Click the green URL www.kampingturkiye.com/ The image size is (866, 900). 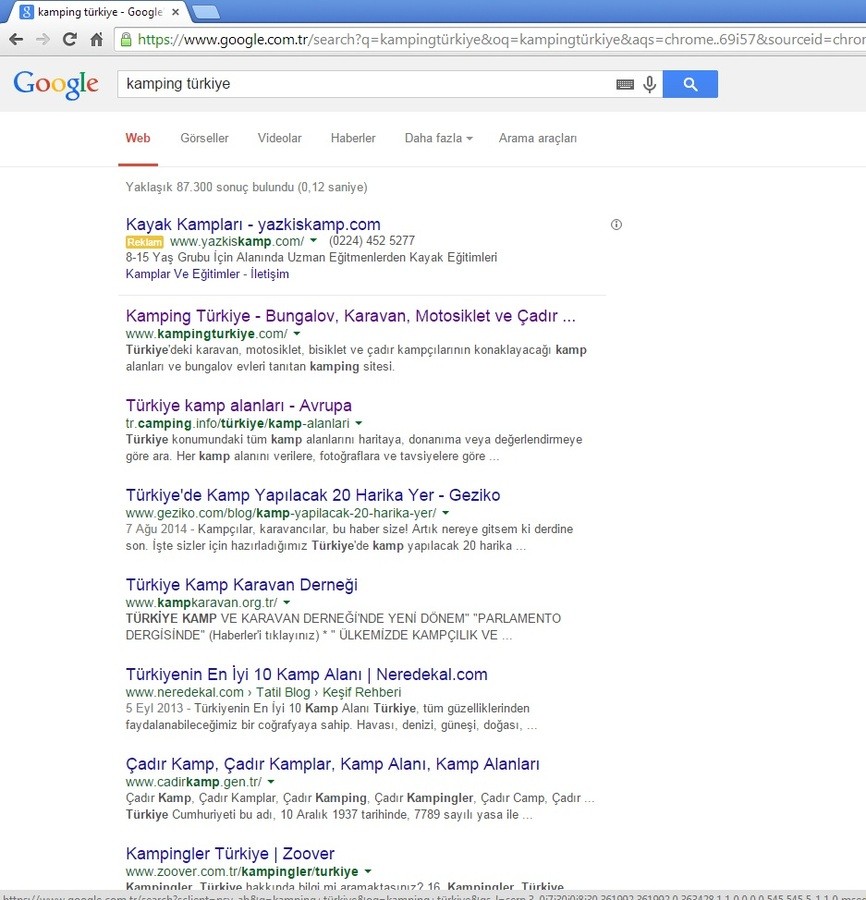[207, 333]
